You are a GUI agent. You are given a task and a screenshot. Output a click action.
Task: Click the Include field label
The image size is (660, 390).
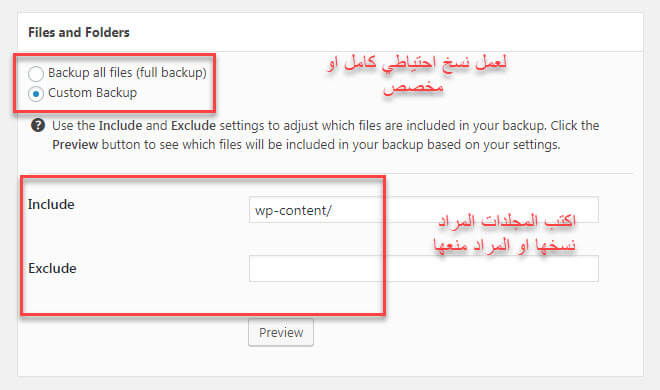[x=51, y=204]
